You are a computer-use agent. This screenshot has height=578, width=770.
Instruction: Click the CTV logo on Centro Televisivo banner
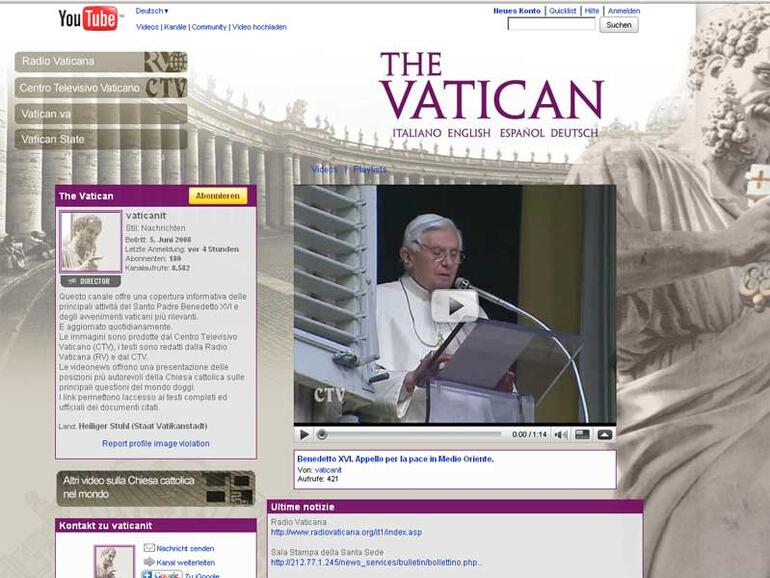tap(166, 88)
